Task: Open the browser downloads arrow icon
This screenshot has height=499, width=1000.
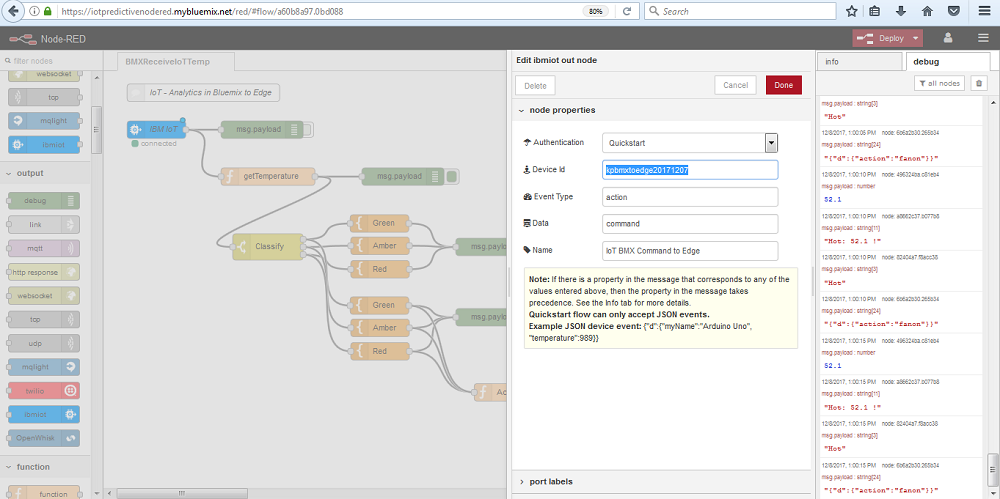Action: tap(901, 11)
